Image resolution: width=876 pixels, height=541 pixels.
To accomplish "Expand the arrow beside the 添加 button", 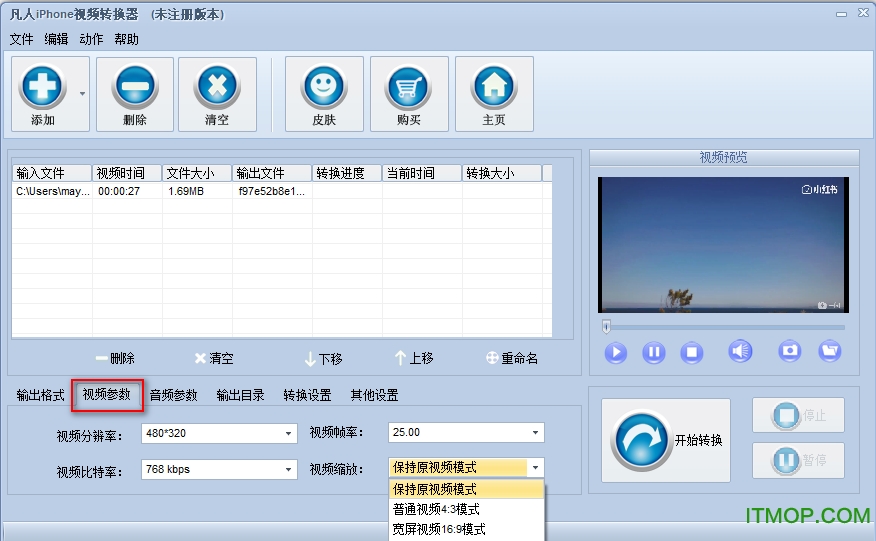I will [x=83, y=93].
